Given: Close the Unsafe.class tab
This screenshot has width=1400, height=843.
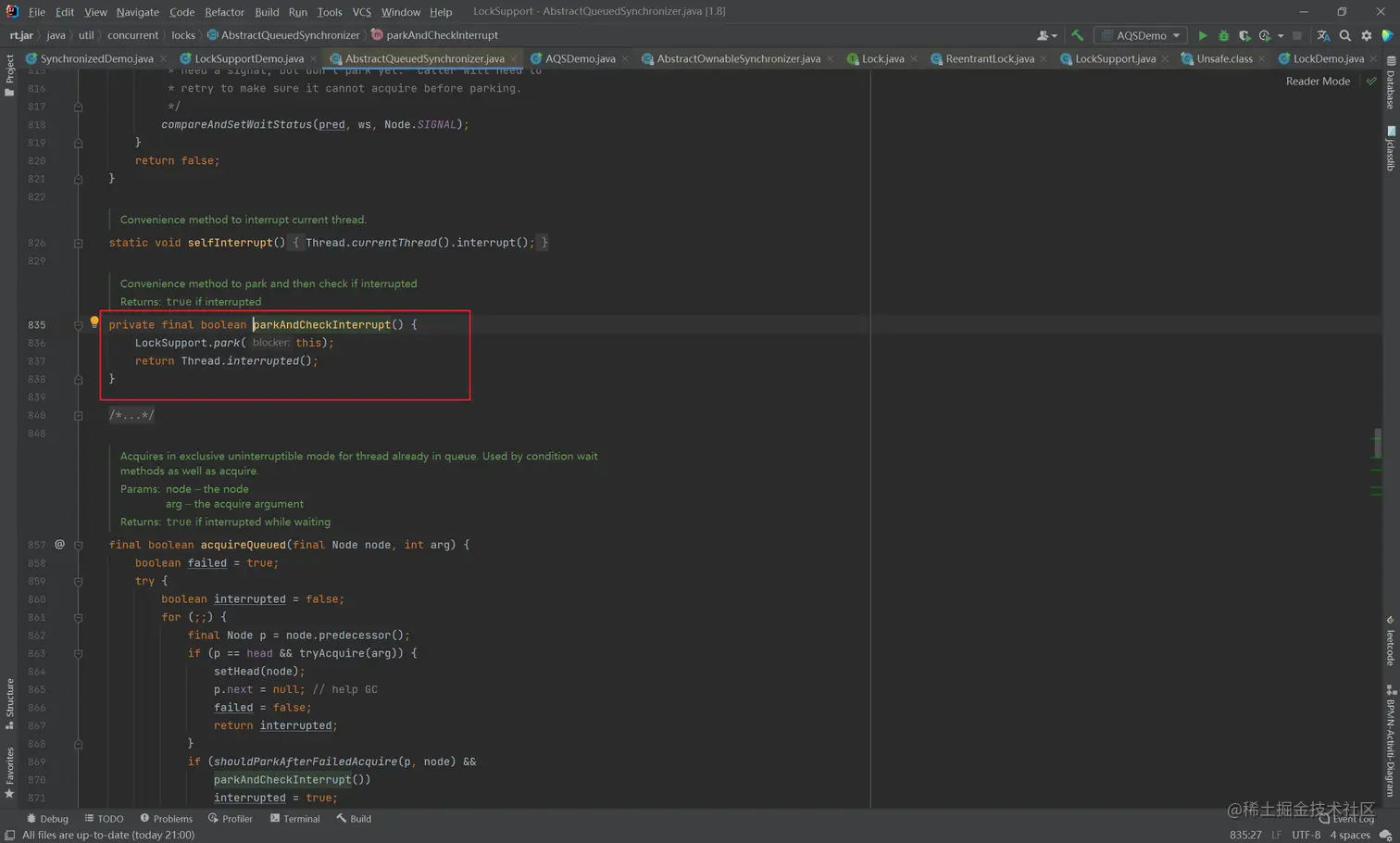Looking at the screenshot, I should 1262,58.
